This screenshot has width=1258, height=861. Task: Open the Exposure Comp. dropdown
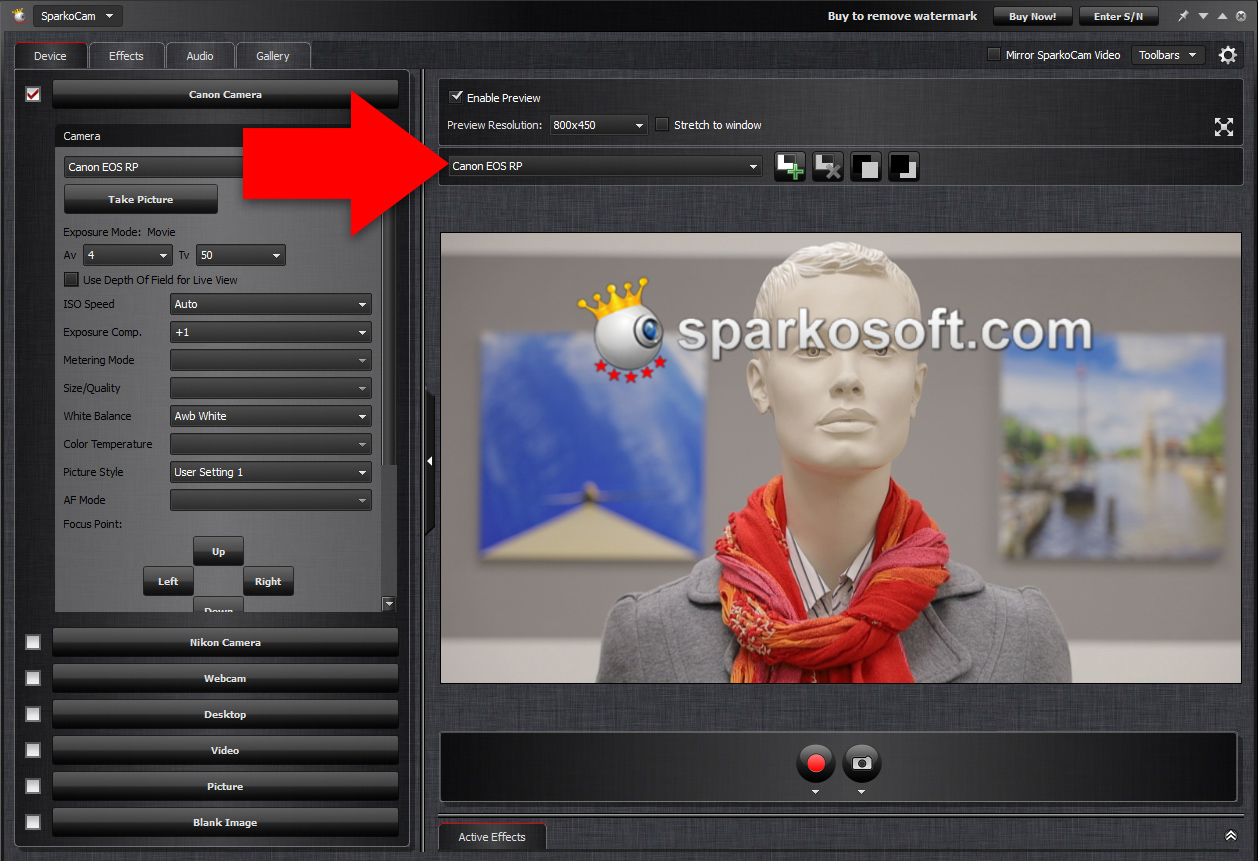(x=271, y=332)
